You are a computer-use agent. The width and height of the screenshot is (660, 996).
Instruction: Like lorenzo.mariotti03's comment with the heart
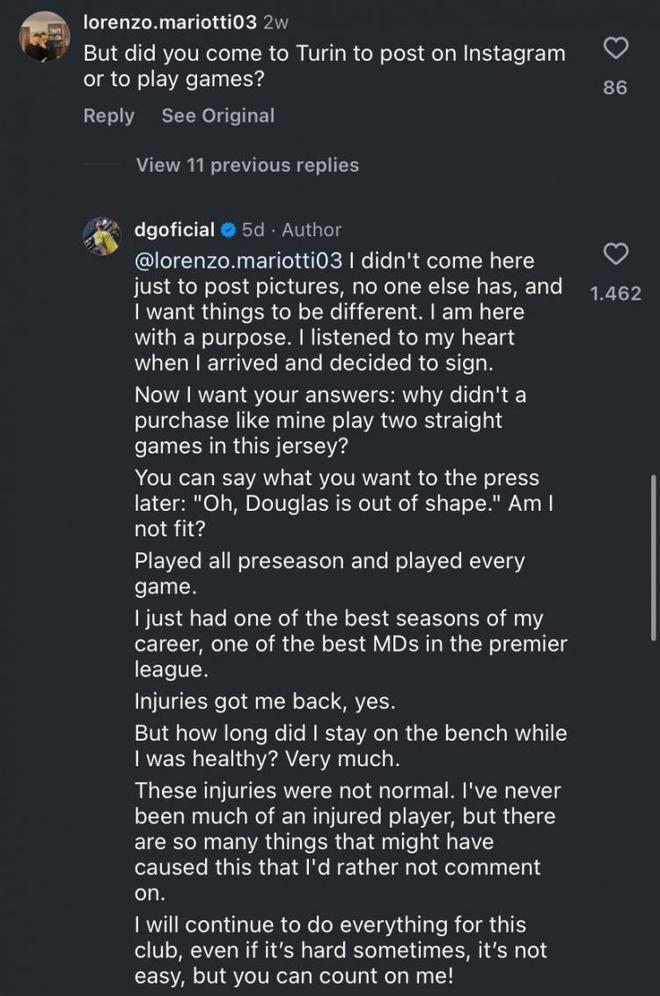click(617, 47)
